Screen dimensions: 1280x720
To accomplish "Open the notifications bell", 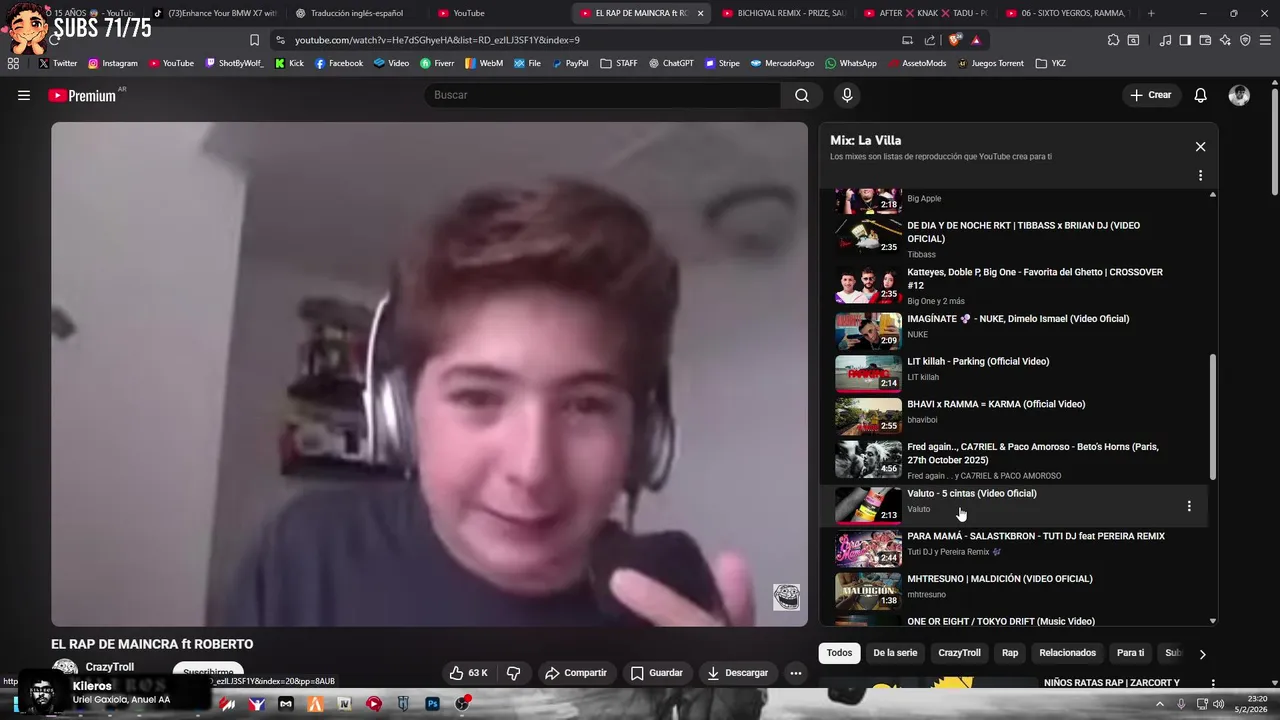I will coord(1201,95).
